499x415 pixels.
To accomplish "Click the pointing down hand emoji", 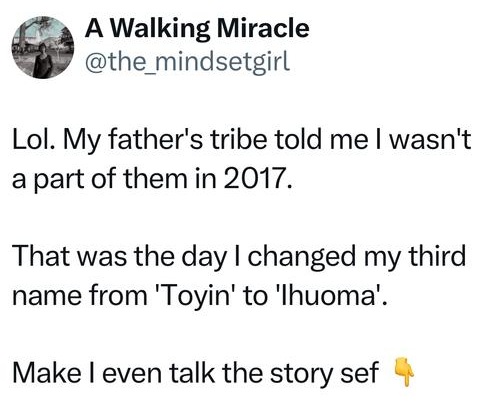I will 405,372.
